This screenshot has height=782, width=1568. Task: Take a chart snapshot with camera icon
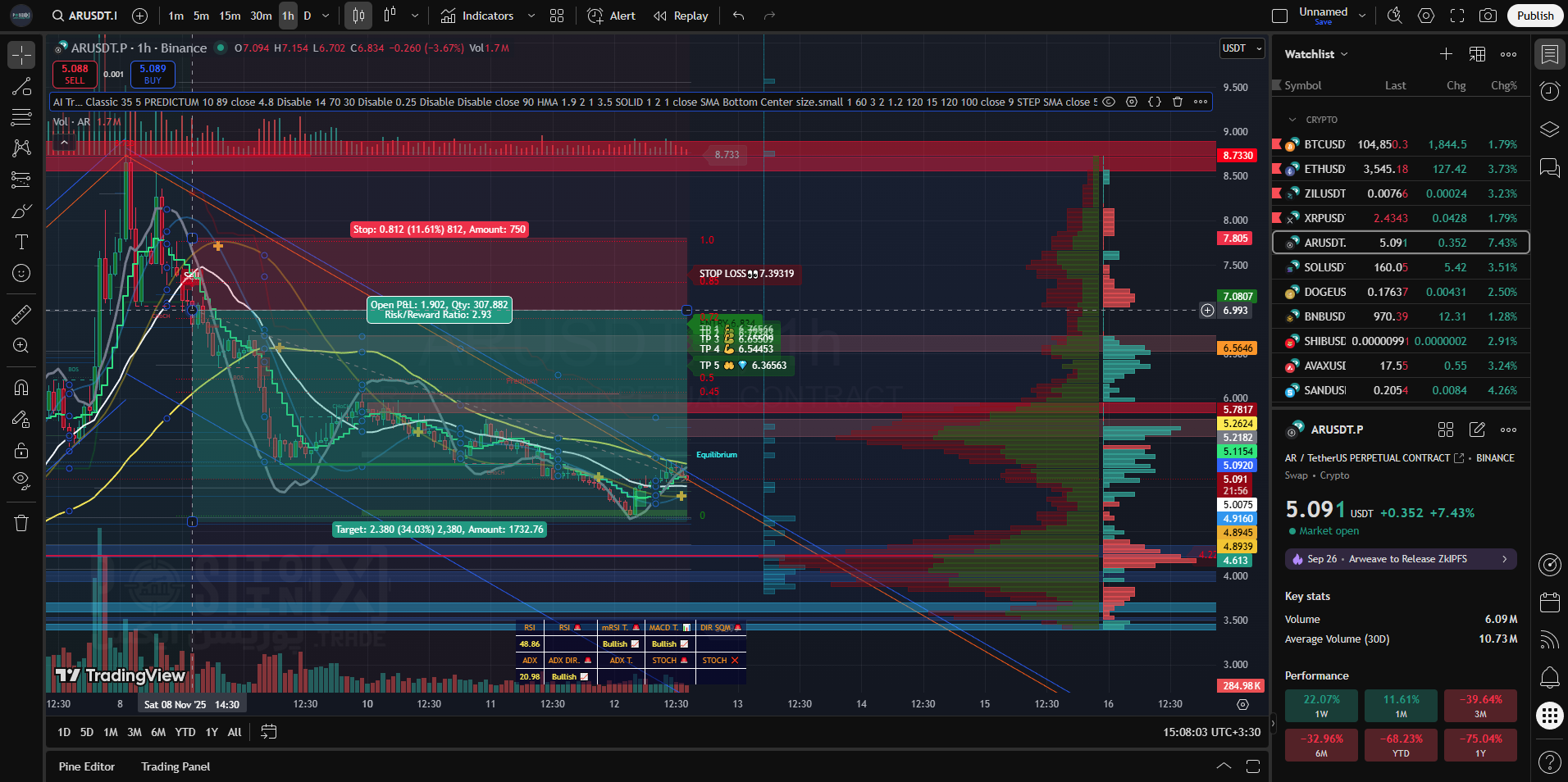(1487, 16)
